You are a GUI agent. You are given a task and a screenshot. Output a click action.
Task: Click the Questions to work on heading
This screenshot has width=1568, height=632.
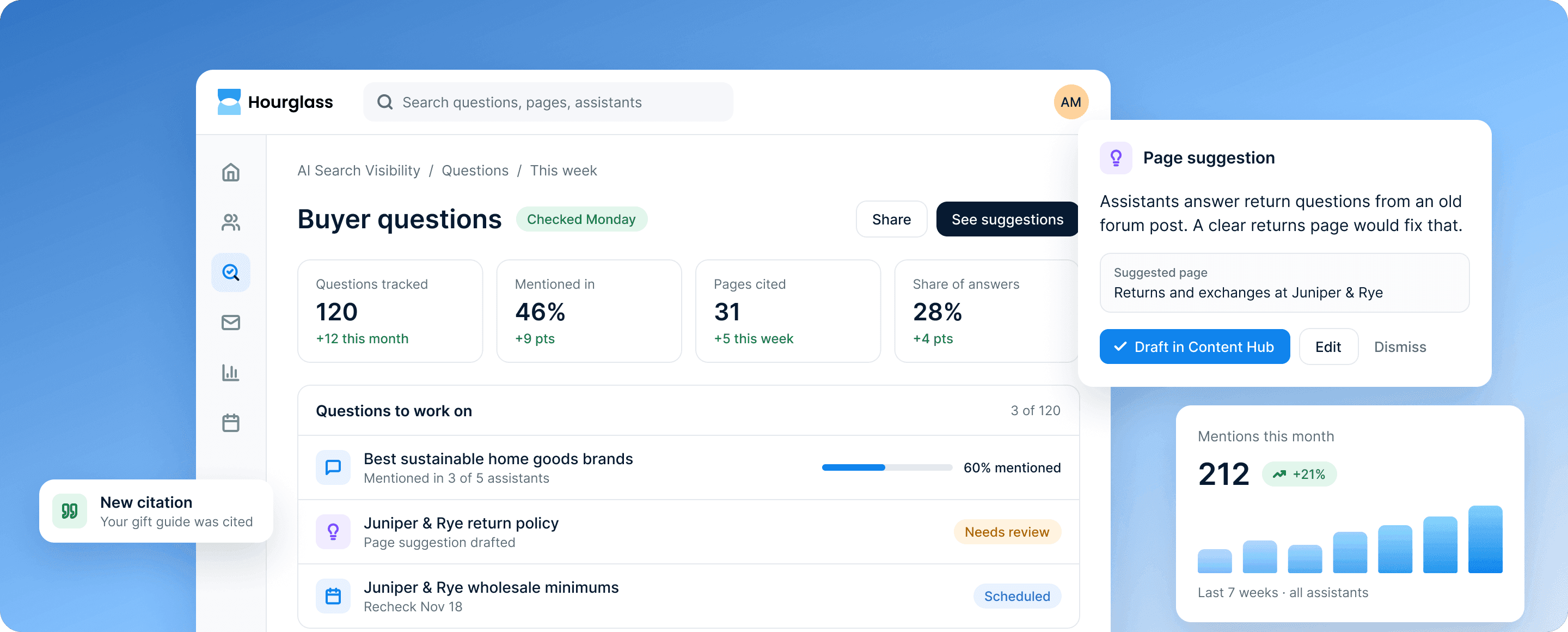coord(394,411)
